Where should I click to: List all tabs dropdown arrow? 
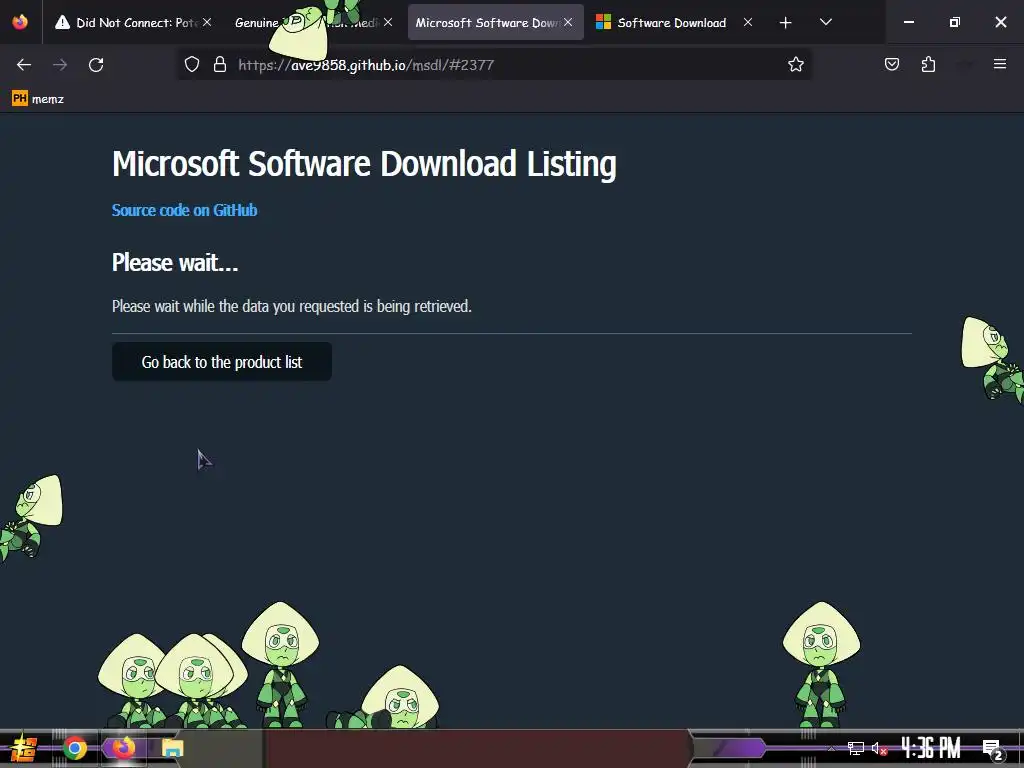[x=825, y=22]
